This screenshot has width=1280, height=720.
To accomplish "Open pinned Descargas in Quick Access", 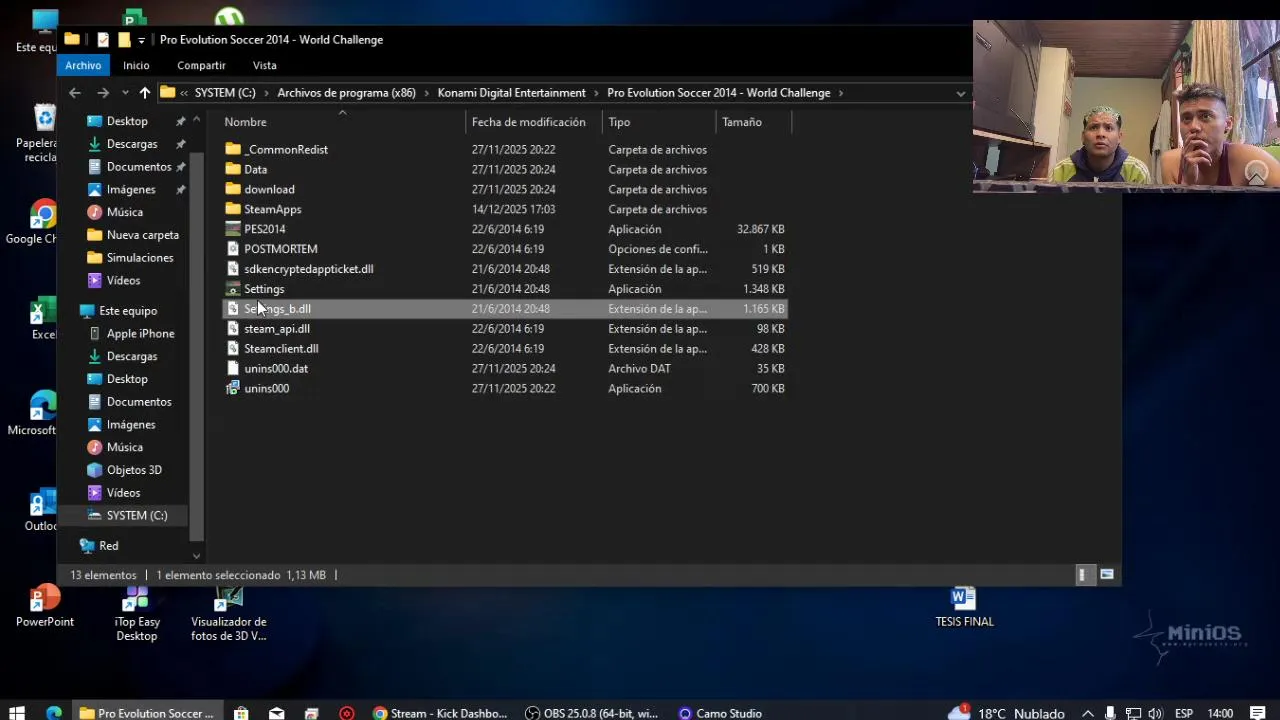I will [x=132, y=144].
